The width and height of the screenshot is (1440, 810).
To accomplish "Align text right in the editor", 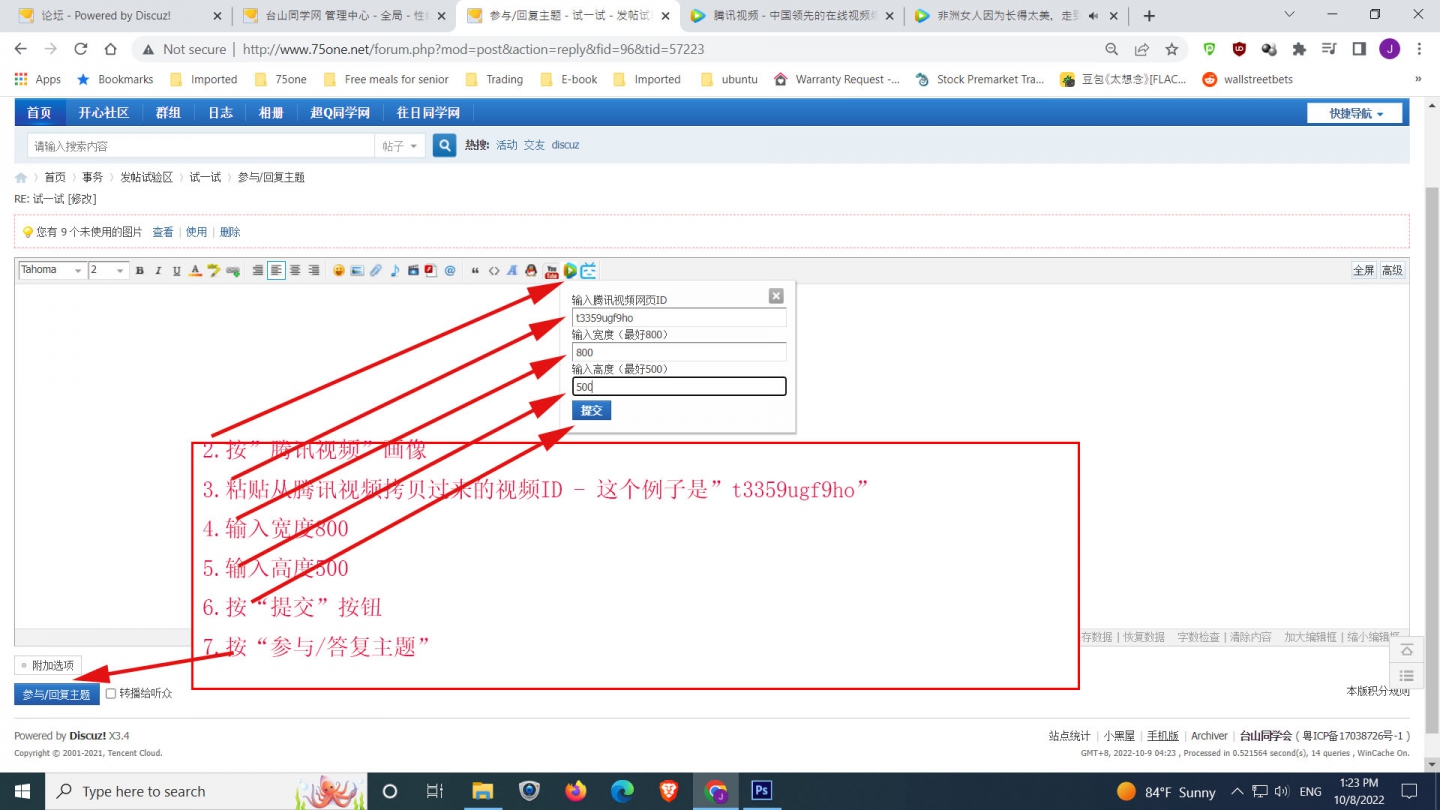I will (x=314, y=270).
